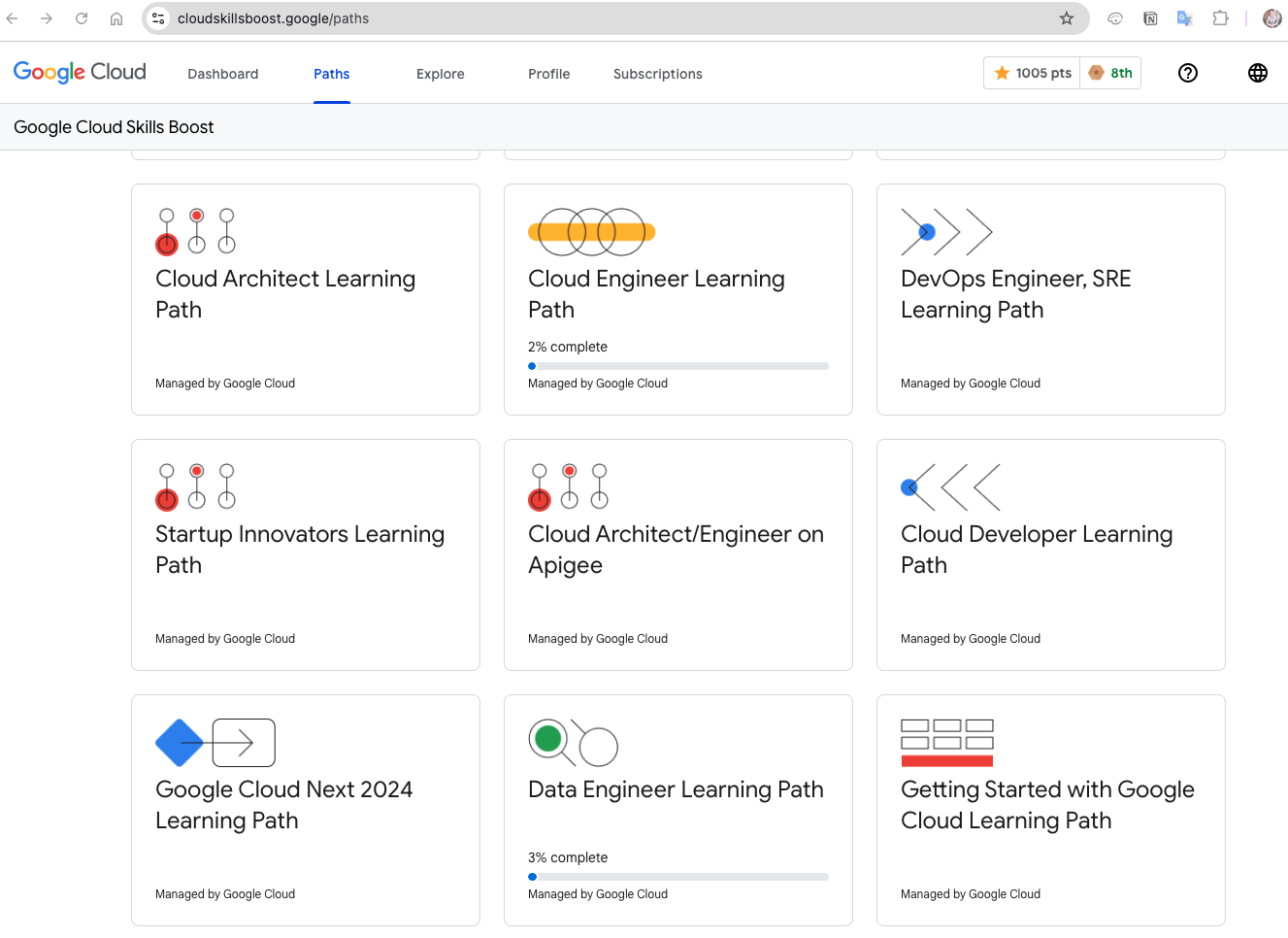Click the Google Translate extension icon
Viewport: 1288px width, 938px height.
1184,18
